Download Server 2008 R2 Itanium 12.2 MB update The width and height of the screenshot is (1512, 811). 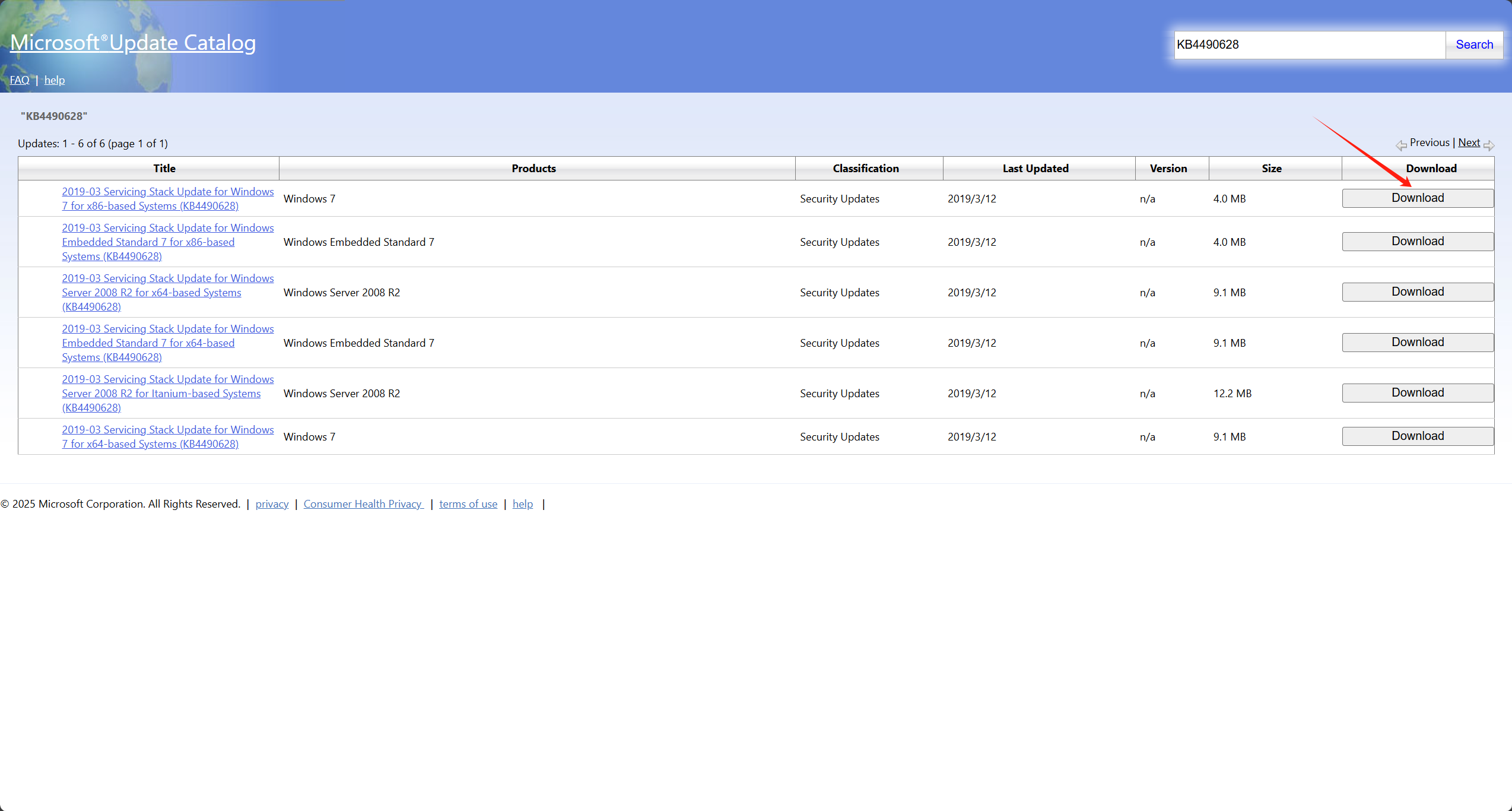pyautogui.click(x=1418, y=393)
